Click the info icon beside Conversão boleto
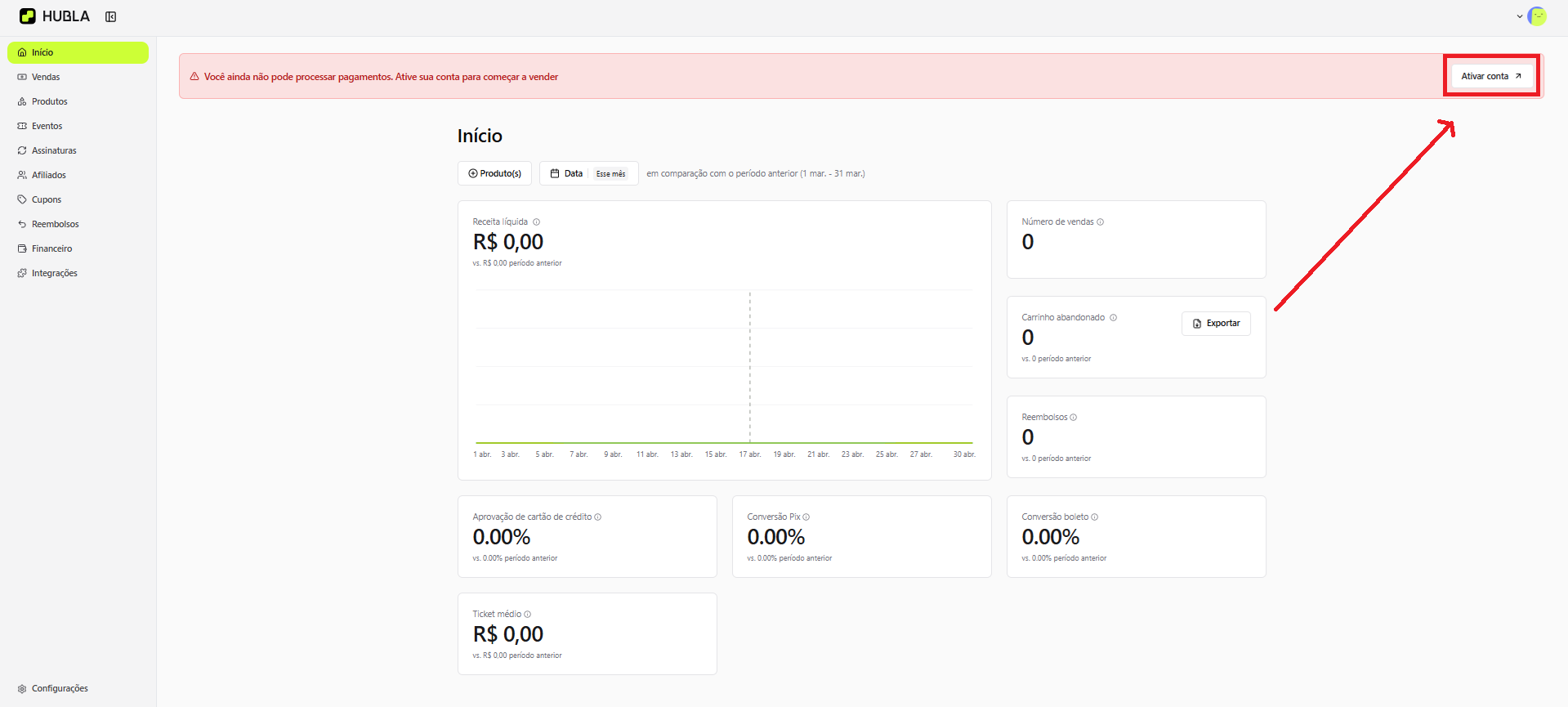The width and height of the screenshot is (1568, 707). click(x=1095, y=517)
